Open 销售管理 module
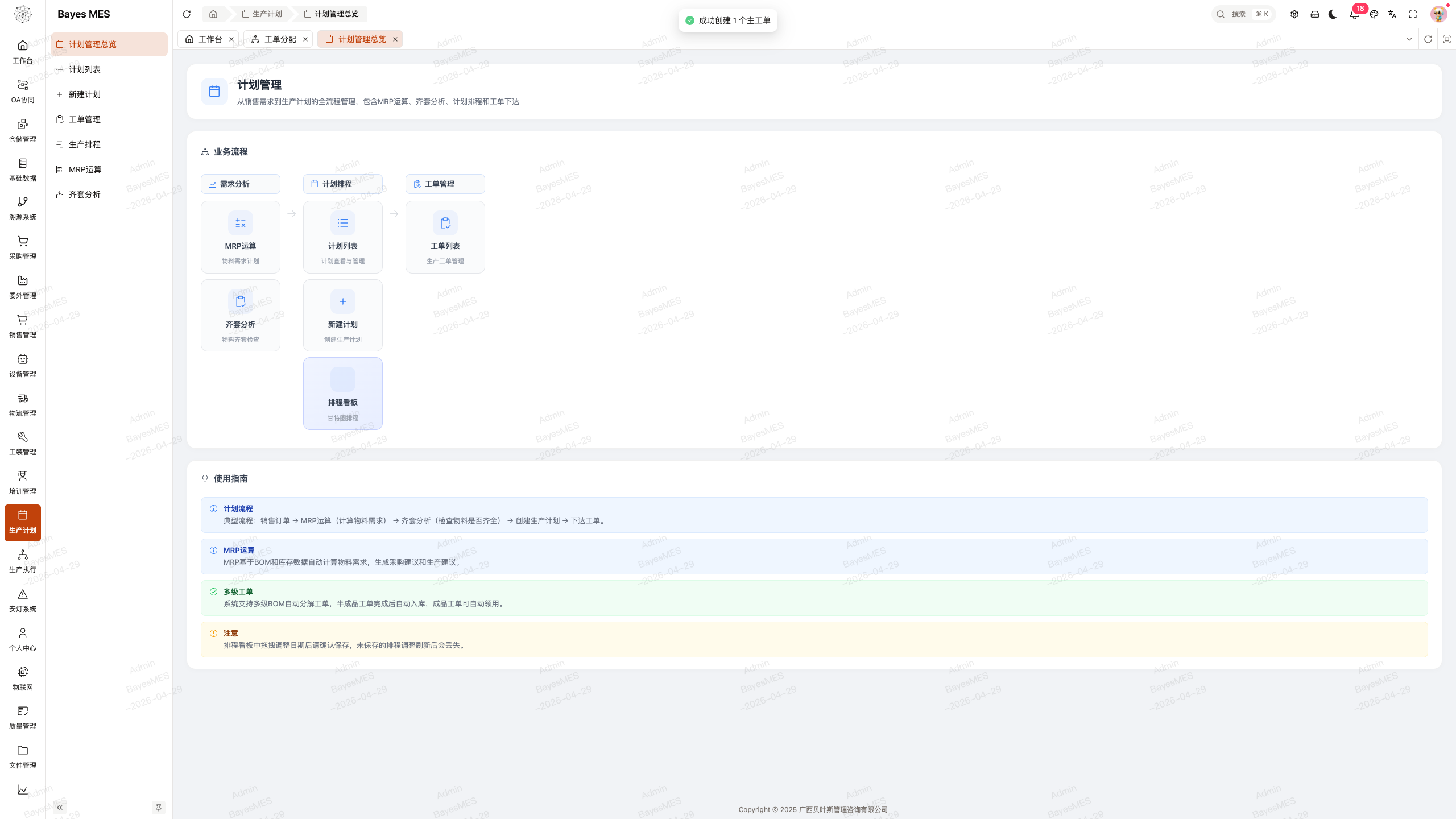The image size is (1456, 819). pyautogui.click(x=23, y=326)
